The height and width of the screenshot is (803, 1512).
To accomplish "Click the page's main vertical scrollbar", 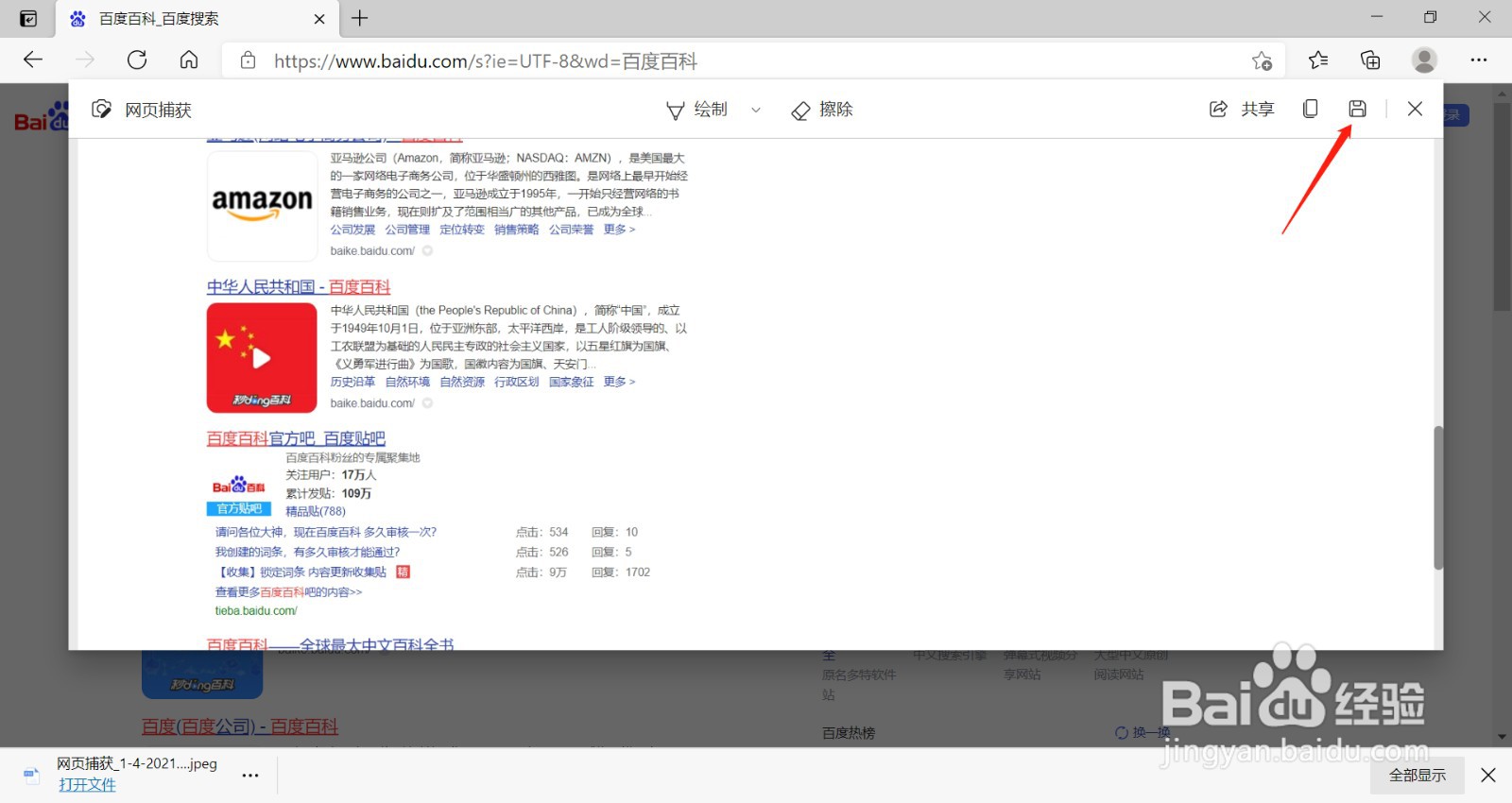I will pyautogui.click(x=1502, y=208).
